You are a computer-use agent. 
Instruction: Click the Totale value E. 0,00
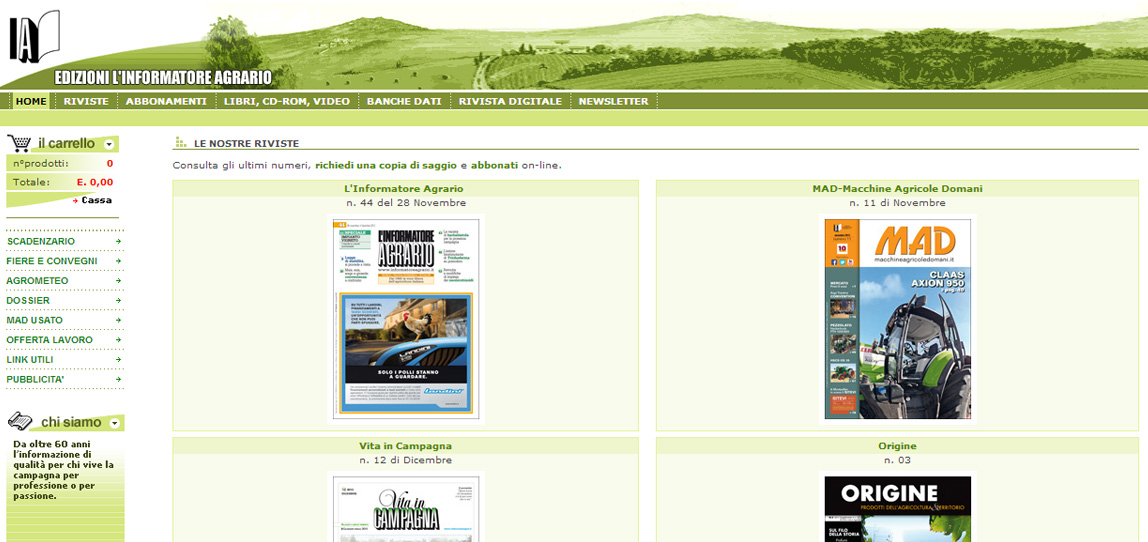pos(94,182)
